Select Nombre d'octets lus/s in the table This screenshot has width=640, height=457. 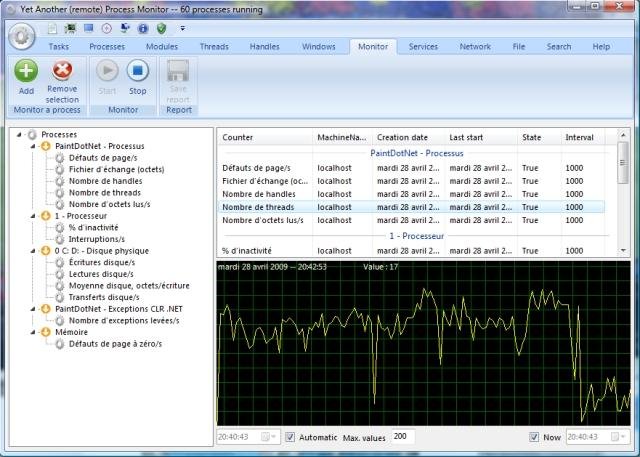[411, 220]
